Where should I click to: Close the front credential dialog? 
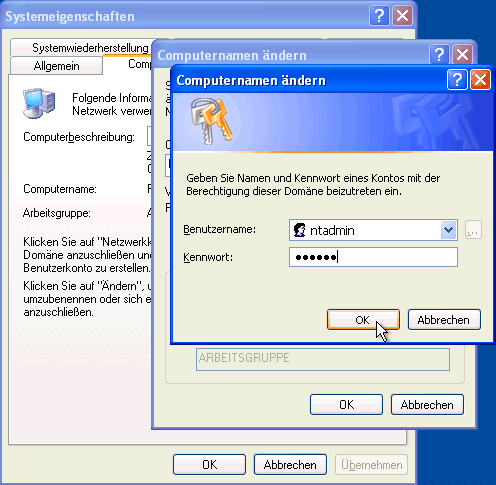[480, 80]
